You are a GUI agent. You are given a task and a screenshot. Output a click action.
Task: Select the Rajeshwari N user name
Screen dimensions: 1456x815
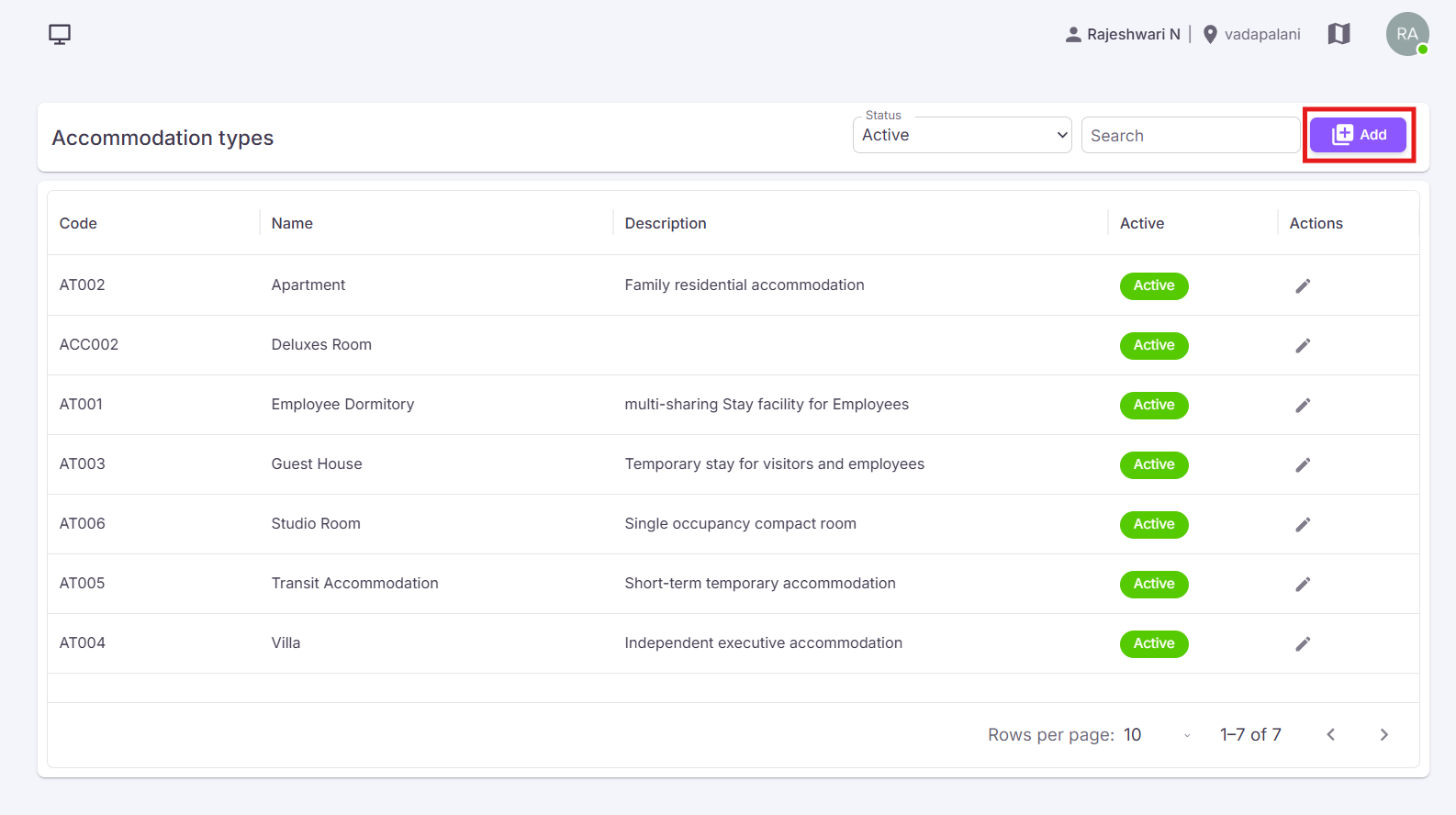tap(1134, 34)
